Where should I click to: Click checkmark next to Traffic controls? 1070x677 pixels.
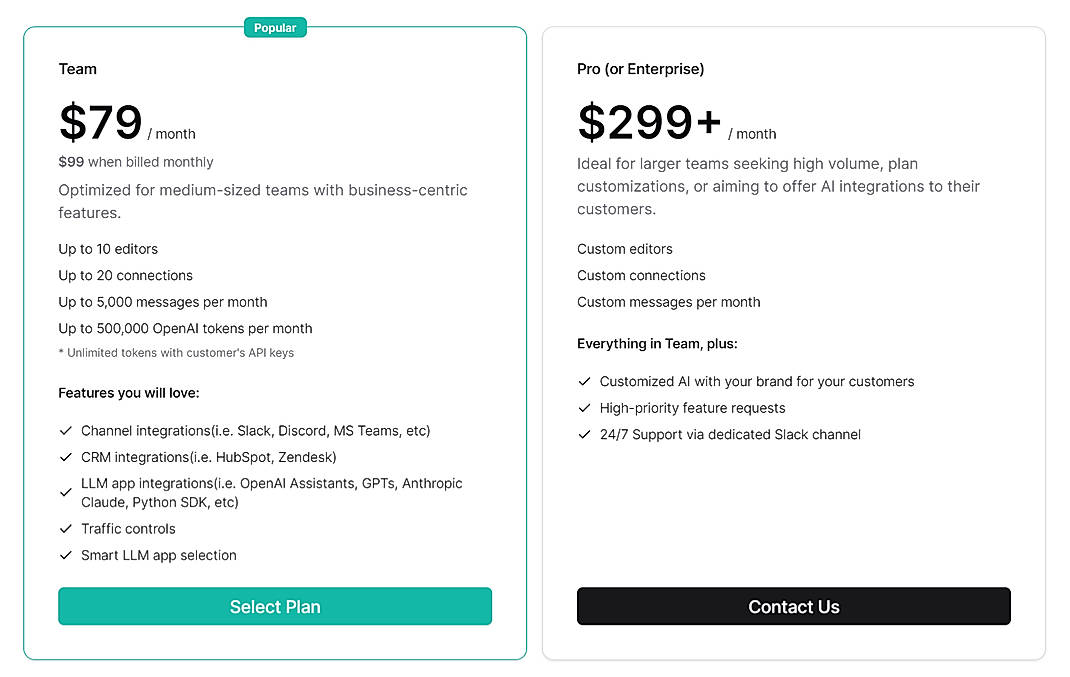(66, 529)
